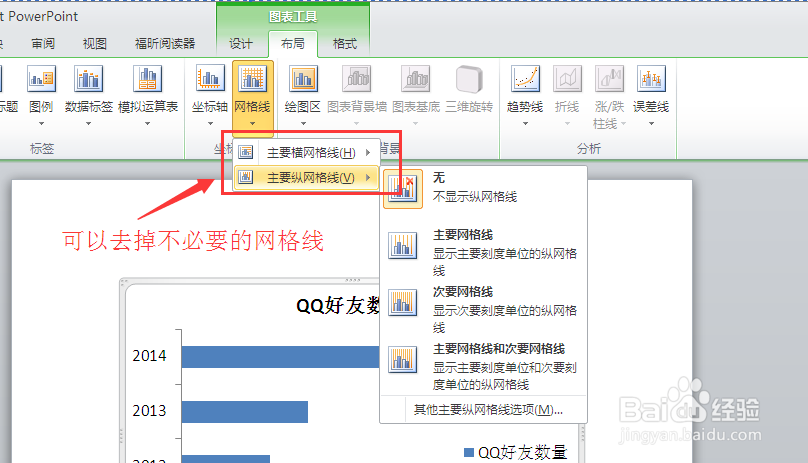Select the 2014 blue bar in chart
The width and height of the screenshot is (808, 463).
[x=280, y=357]
